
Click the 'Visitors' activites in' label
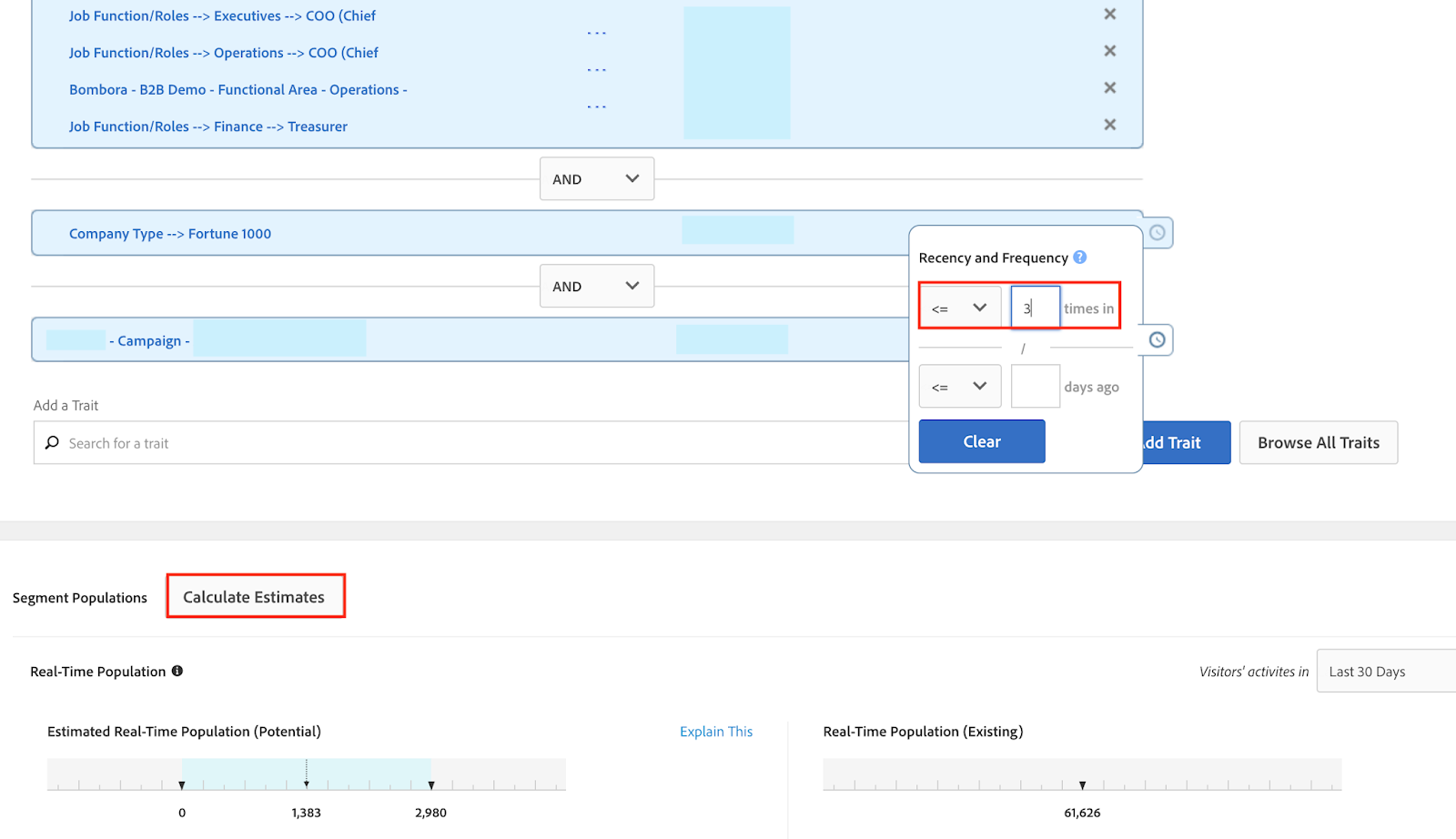[1254, 672]
